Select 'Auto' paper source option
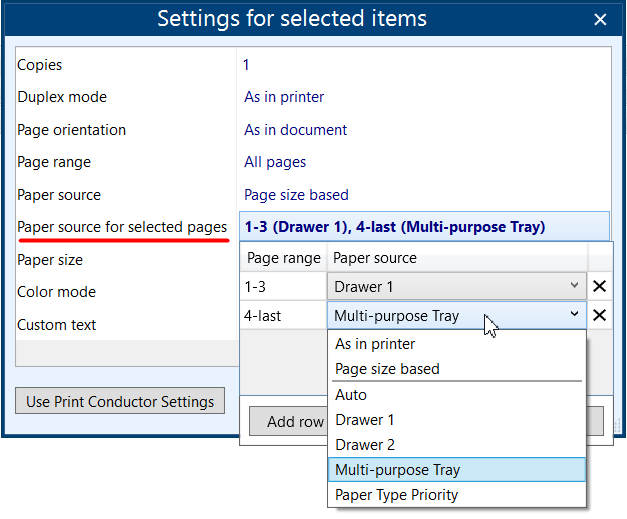 (x=351, y=395)
